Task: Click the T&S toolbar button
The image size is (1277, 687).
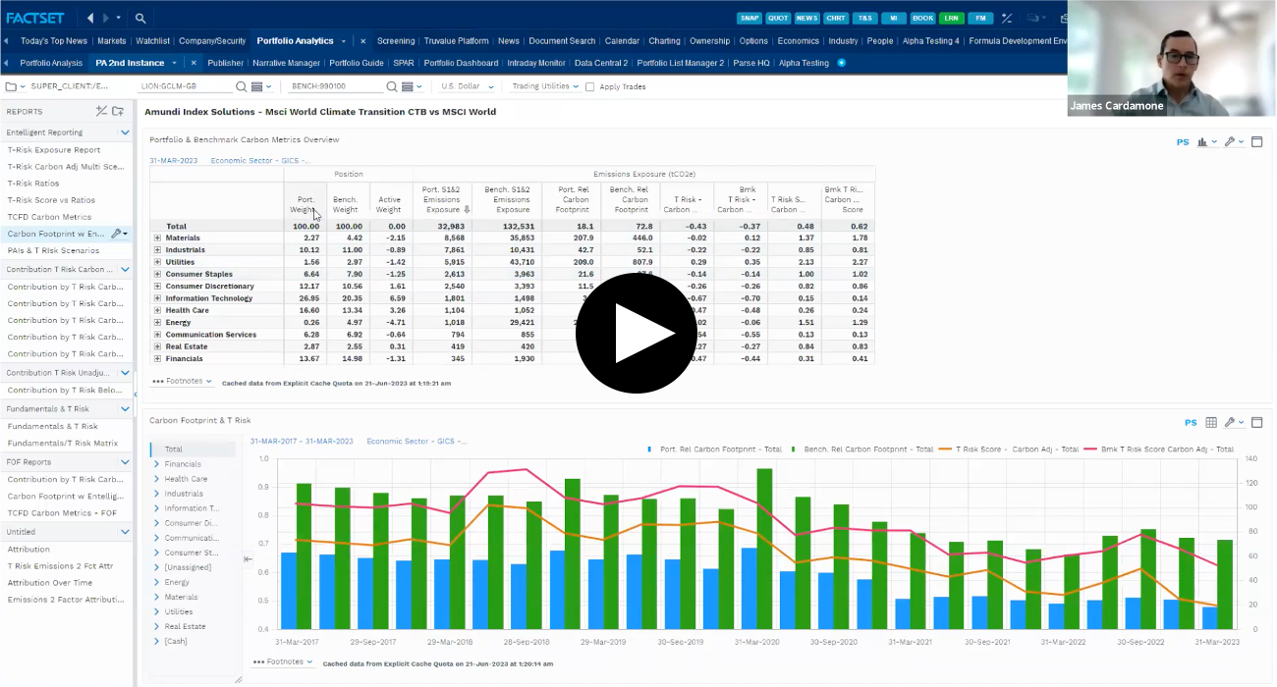Action: click(x=864, y=18)
